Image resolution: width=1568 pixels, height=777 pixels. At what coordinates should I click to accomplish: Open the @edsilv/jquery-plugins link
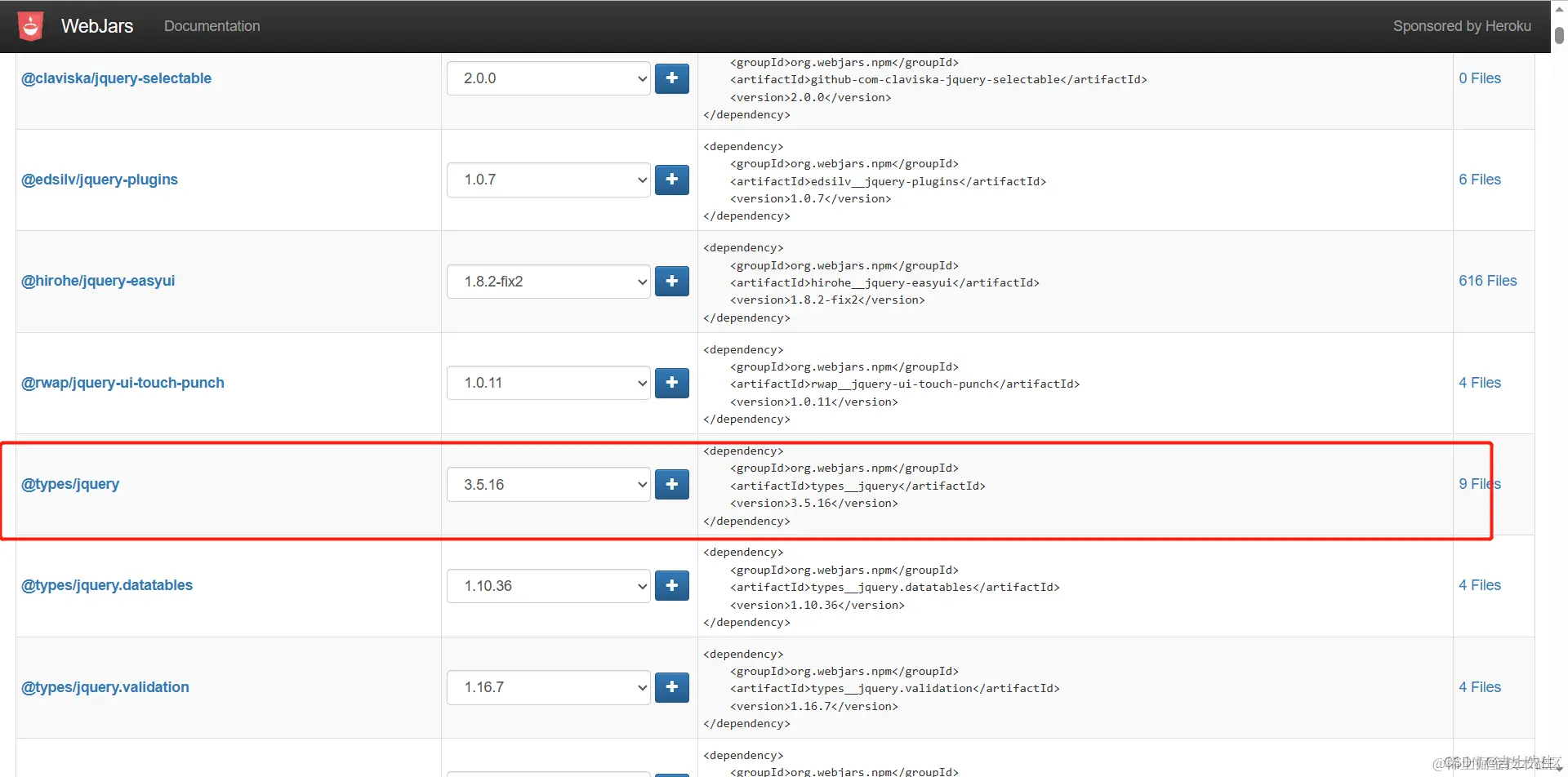100,180
